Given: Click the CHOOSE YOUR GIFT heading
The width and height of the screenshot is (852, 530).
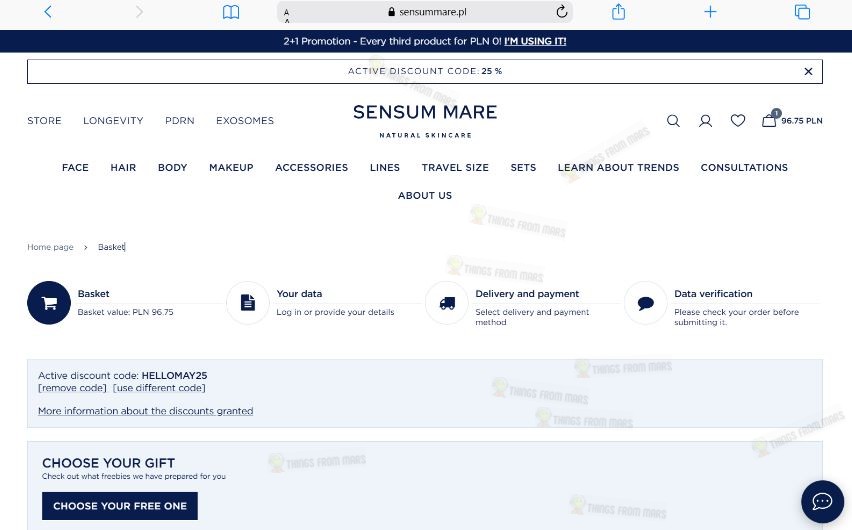Looking at the screenshot, I should [x=109, y=463].
